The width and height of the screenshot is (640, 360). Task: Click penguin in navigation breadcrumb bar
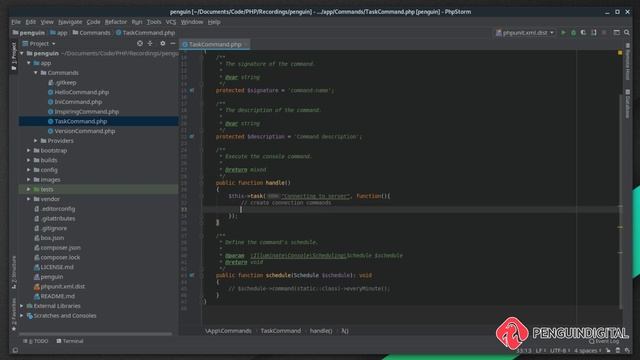click(x=29, y=33)
